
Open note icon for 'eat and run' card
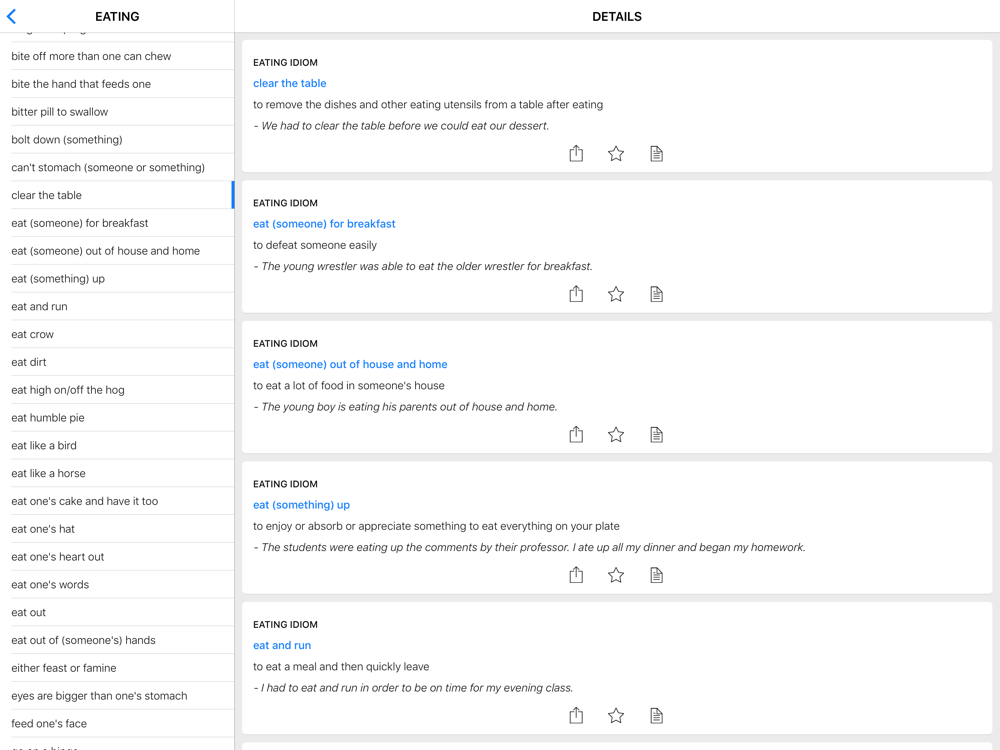(x=656, y=715)
